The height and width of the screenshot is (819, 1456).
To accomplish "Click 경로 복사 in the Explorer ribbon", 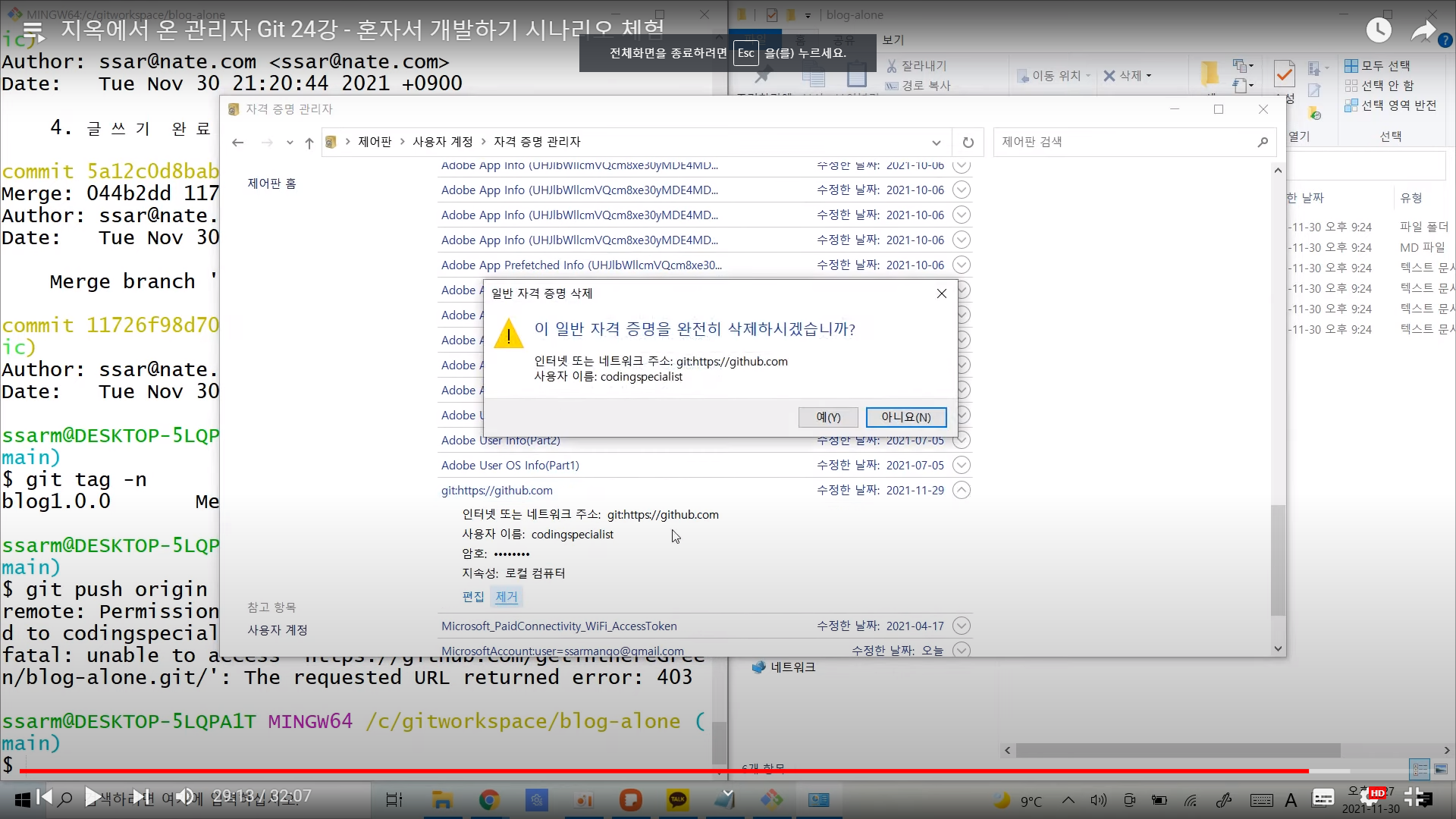I will tap(918, 86).
